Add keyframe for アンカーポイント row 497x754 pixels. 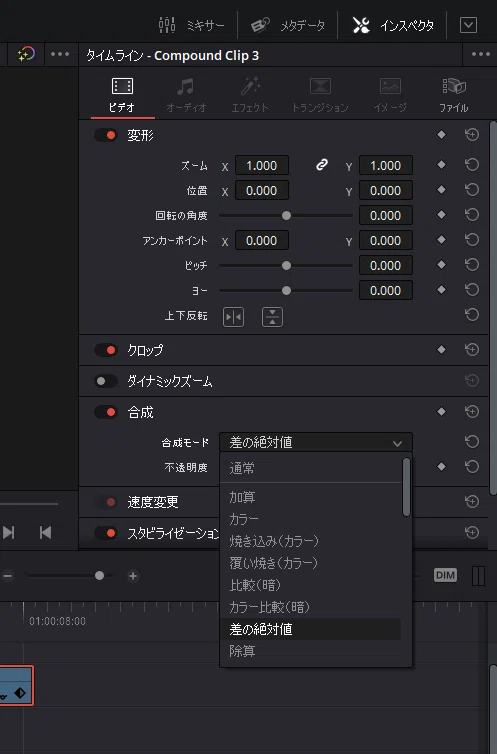point(441,239)
